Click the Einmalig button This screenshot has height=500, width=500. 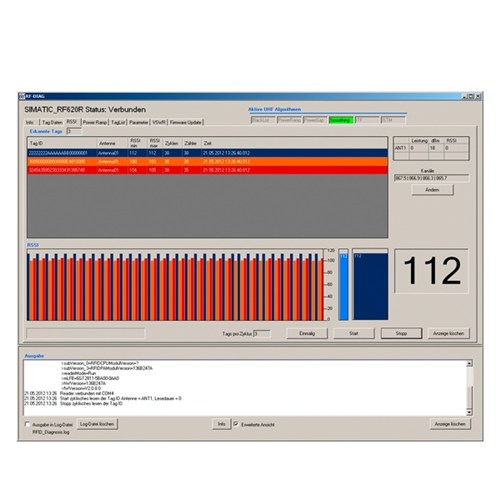307,333
